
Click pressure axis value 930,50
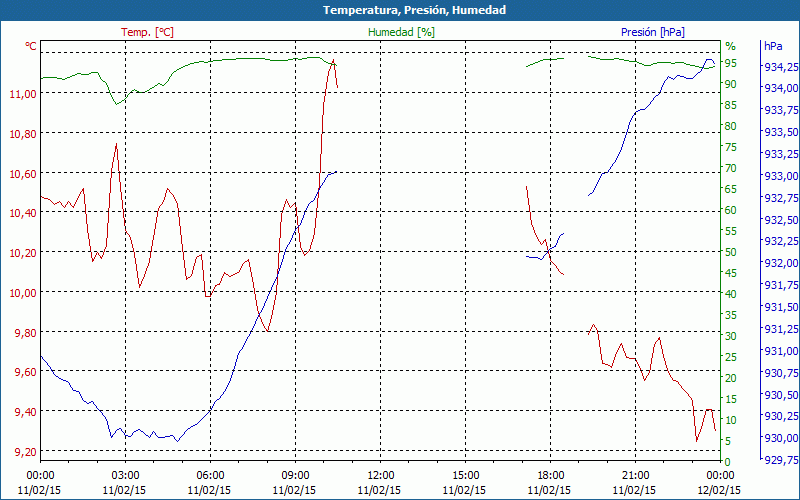pos(781,395)
